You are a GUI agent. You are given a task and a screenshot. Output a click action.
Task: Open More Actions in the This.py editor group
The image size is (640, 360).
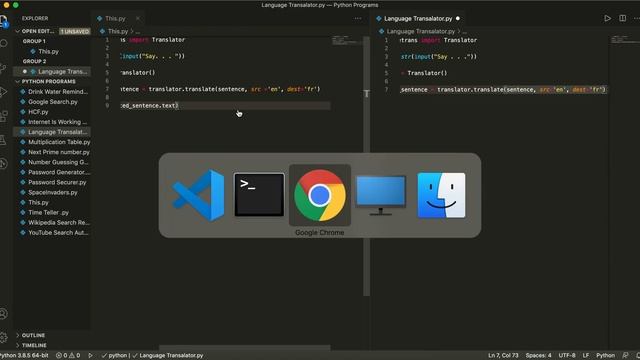pos(358,18)
